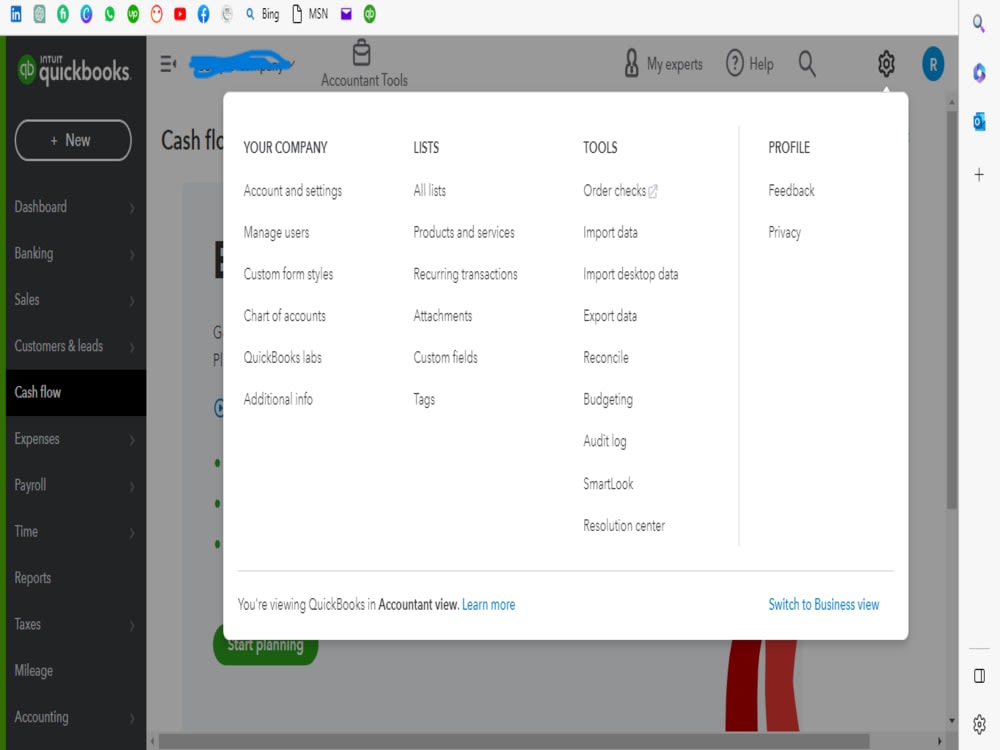Viewport: 1000px width, 750px height.
Task: Open Sales in the sidebar
Action: 27,300
